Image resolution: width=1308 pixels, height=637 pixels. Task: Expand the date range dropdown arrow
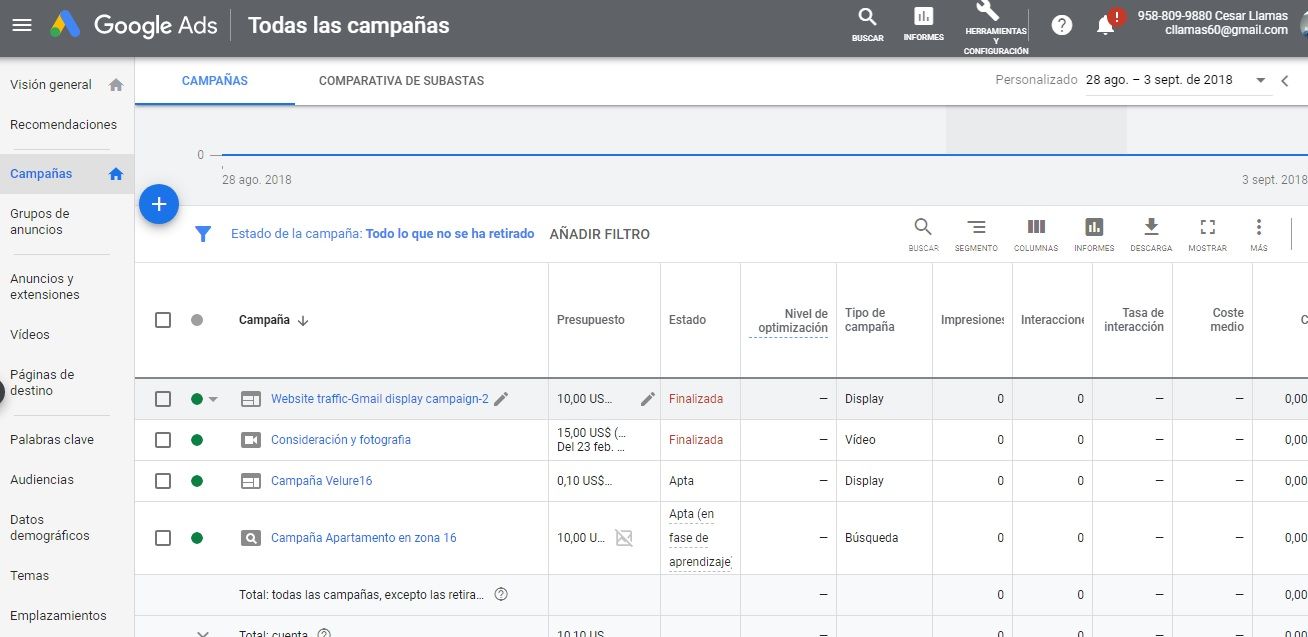[1260, 80]
